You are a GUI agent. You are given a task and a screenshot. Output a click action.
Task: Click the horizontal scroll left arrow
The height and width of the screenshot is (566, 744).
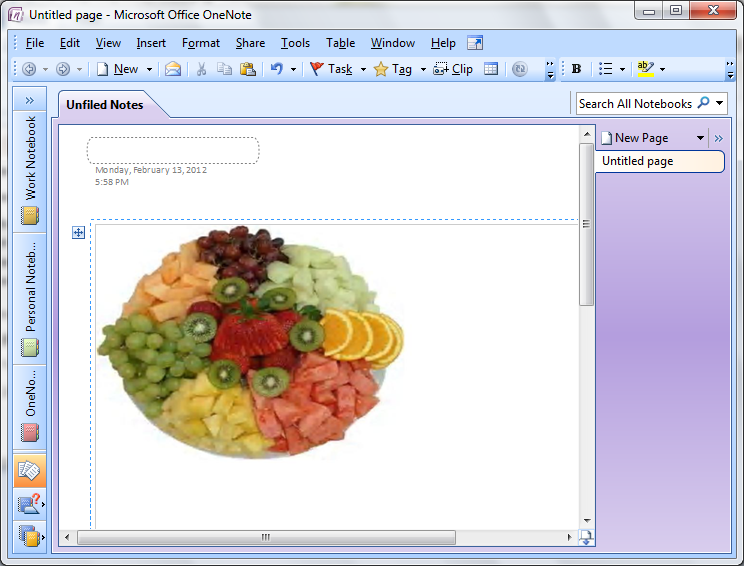coord(67,537)
